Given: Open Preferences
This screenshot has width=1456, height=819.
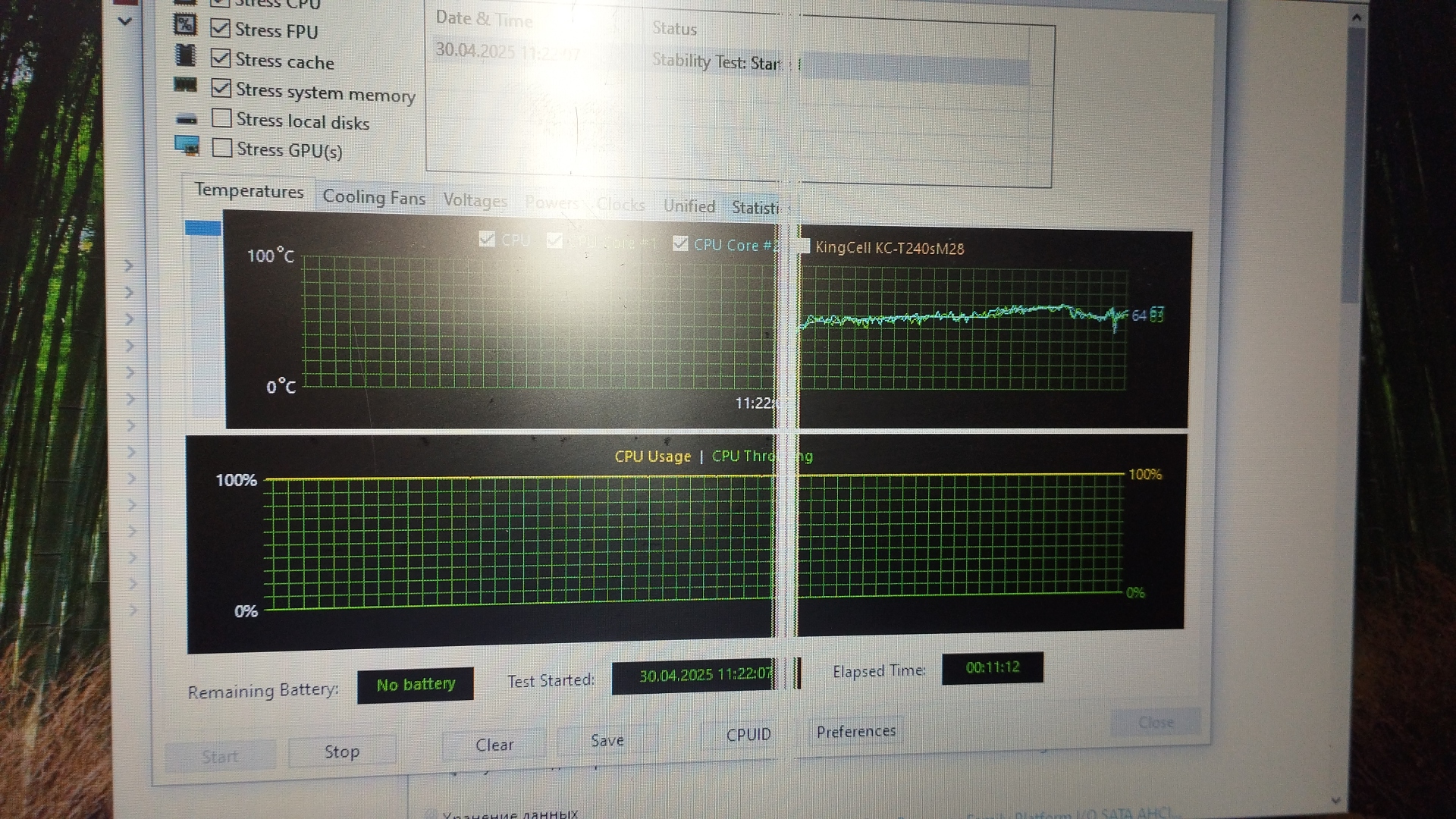Looking at the screenshot, I should pyautogui.click(x=855, y=732).
